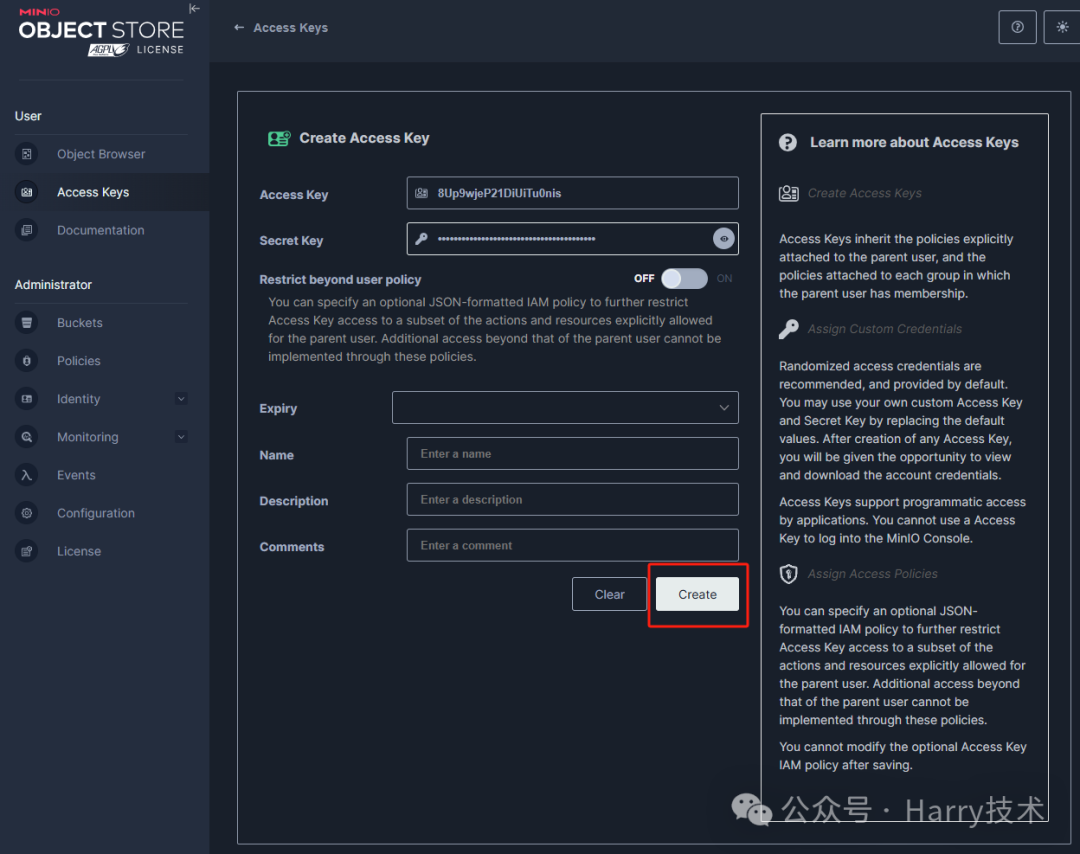Click the Access Keys sidebar icon
The width and height of the screenshot is (1080, 854).
coord(27,192)
